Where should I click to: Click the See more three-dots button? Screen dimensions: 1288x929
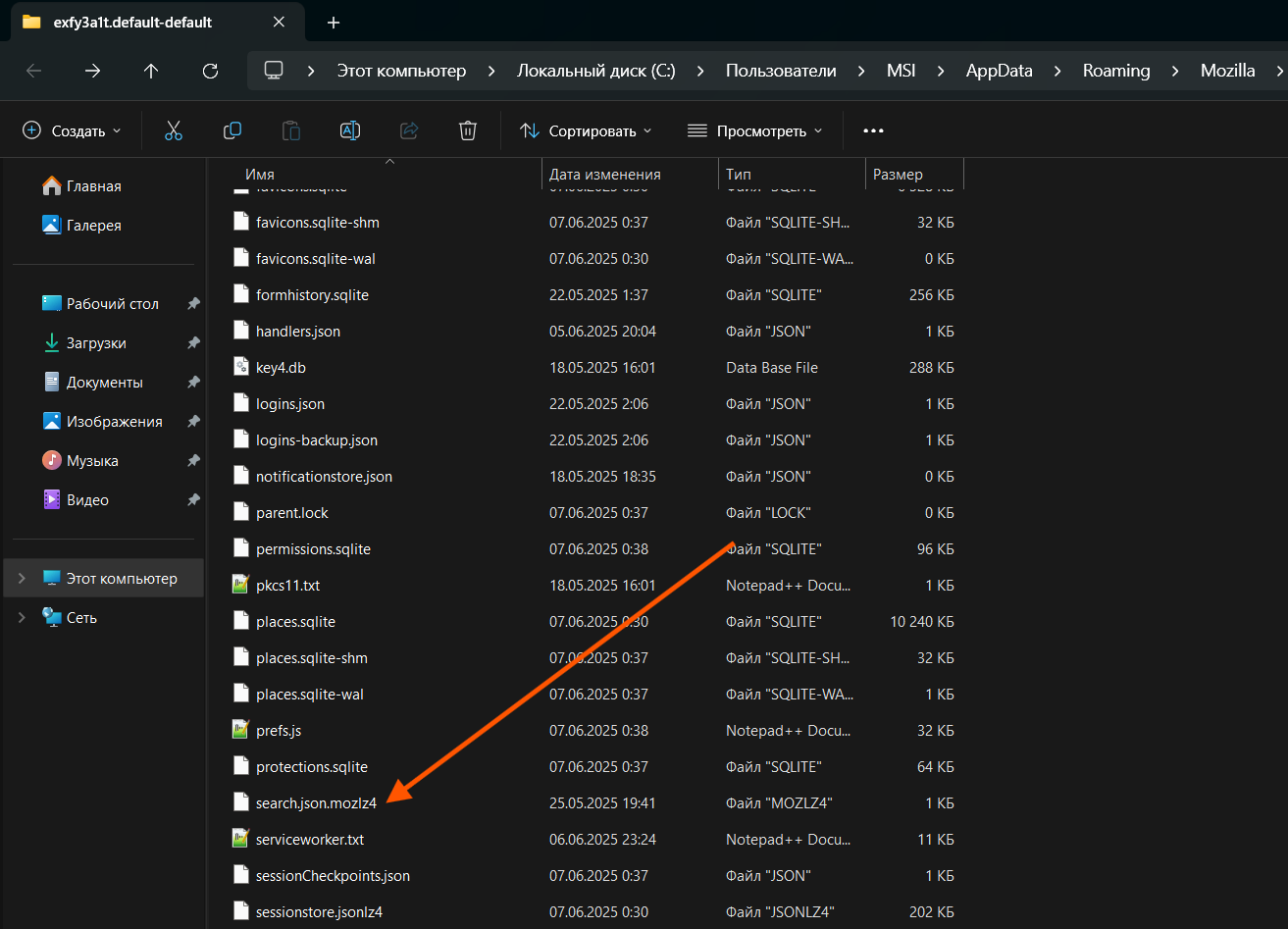point(873,130)
